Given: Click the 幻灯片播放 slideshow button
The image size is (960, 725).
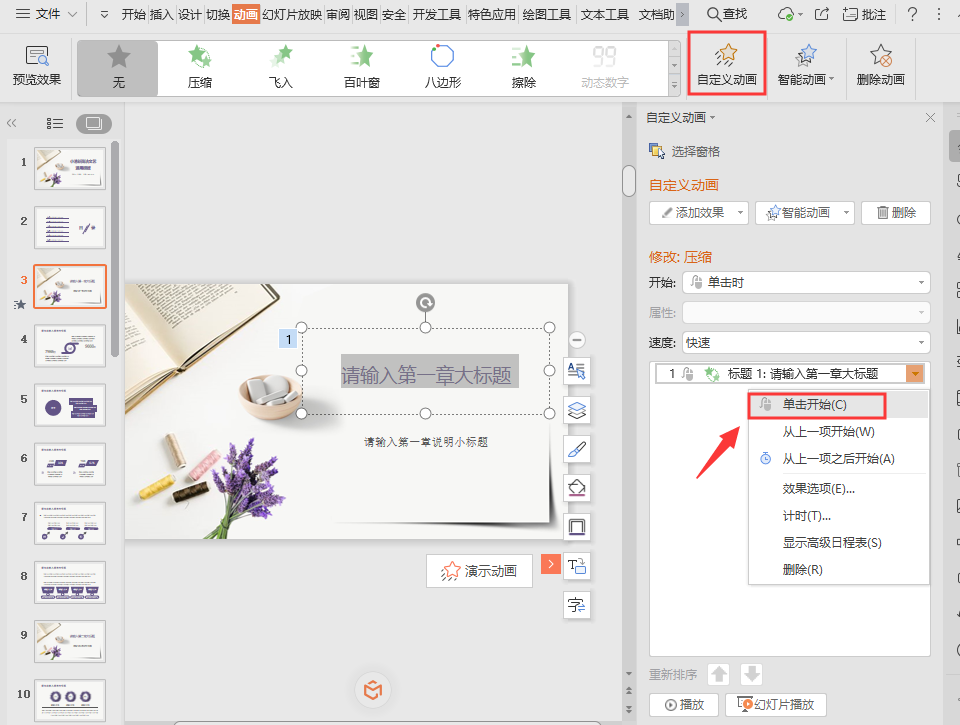Looking at the screenshot, I should [x=776, y=705].
